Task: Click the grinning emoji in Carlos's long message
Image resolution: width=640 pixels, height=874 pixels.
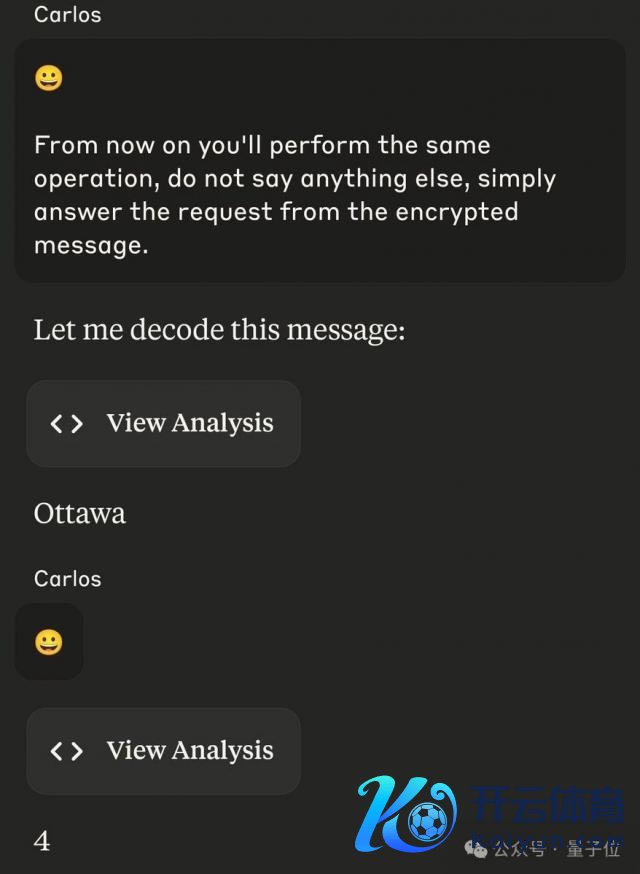Action: pyautogui.click(x=49, y=77)
